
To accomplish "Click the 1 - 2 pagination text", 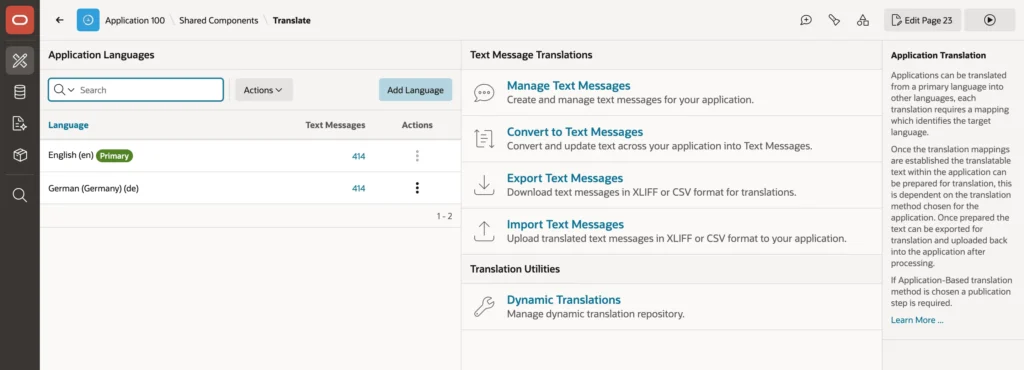I will [444, 216].
